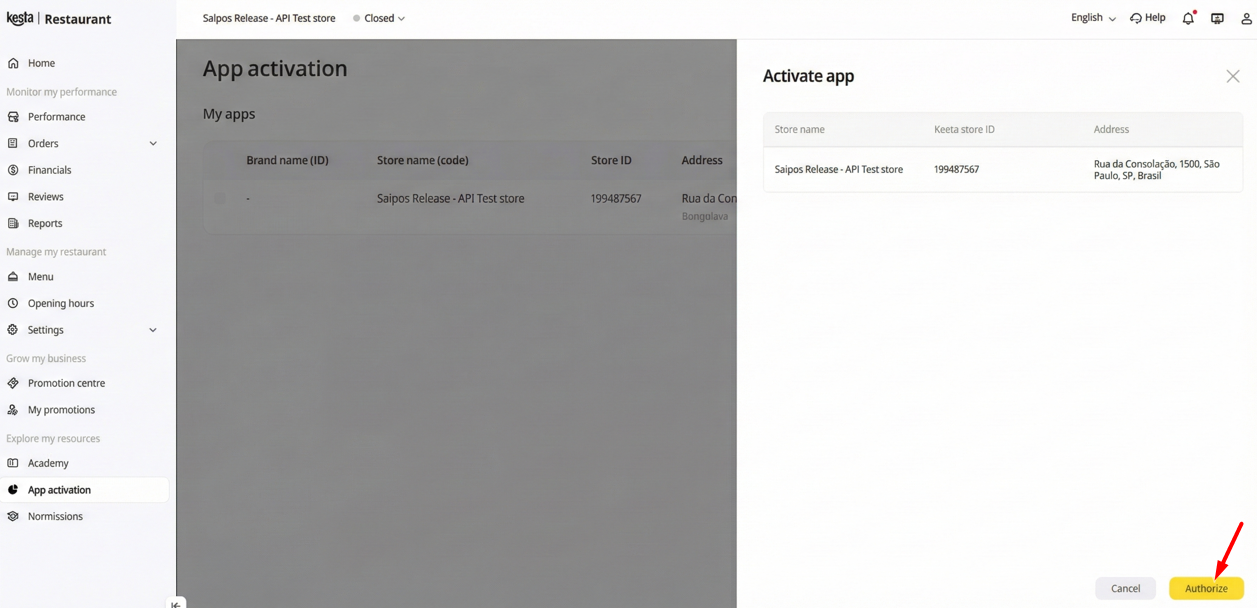Open the English language dropdown

[x=1093, y=18]
